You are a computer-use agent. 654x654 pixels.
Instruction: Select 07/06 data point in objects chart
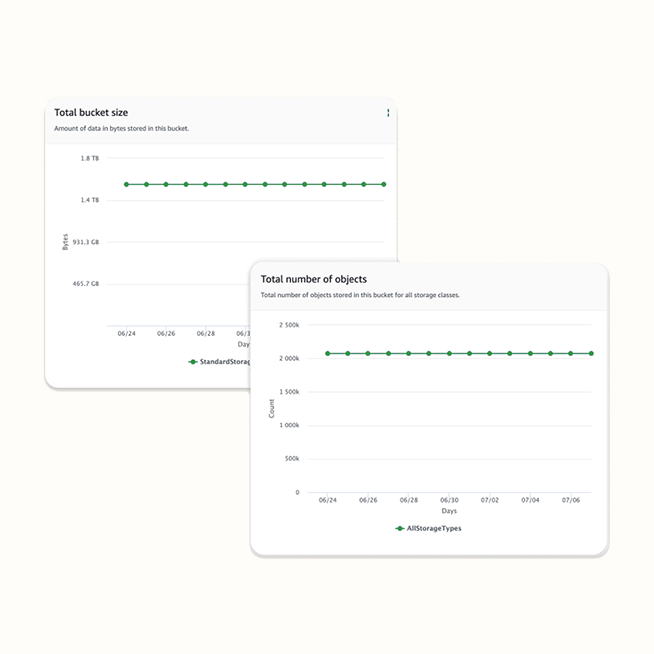tap(571, 353)
